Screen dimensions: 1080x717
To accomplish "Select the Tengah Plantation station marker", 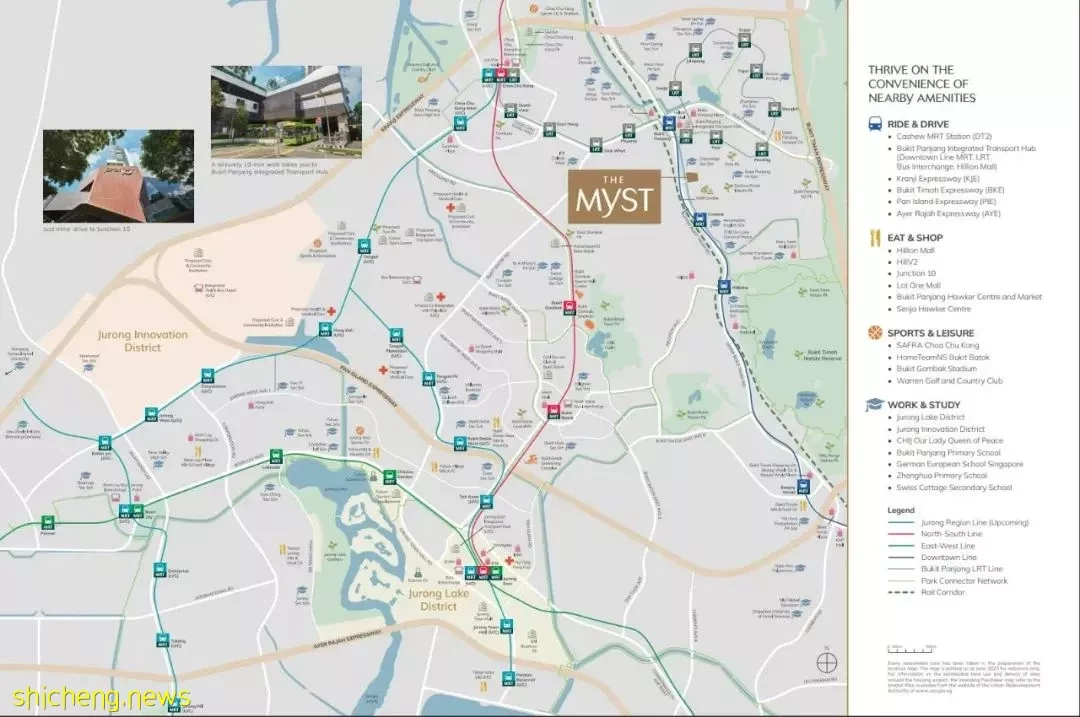I will [396, 335].
